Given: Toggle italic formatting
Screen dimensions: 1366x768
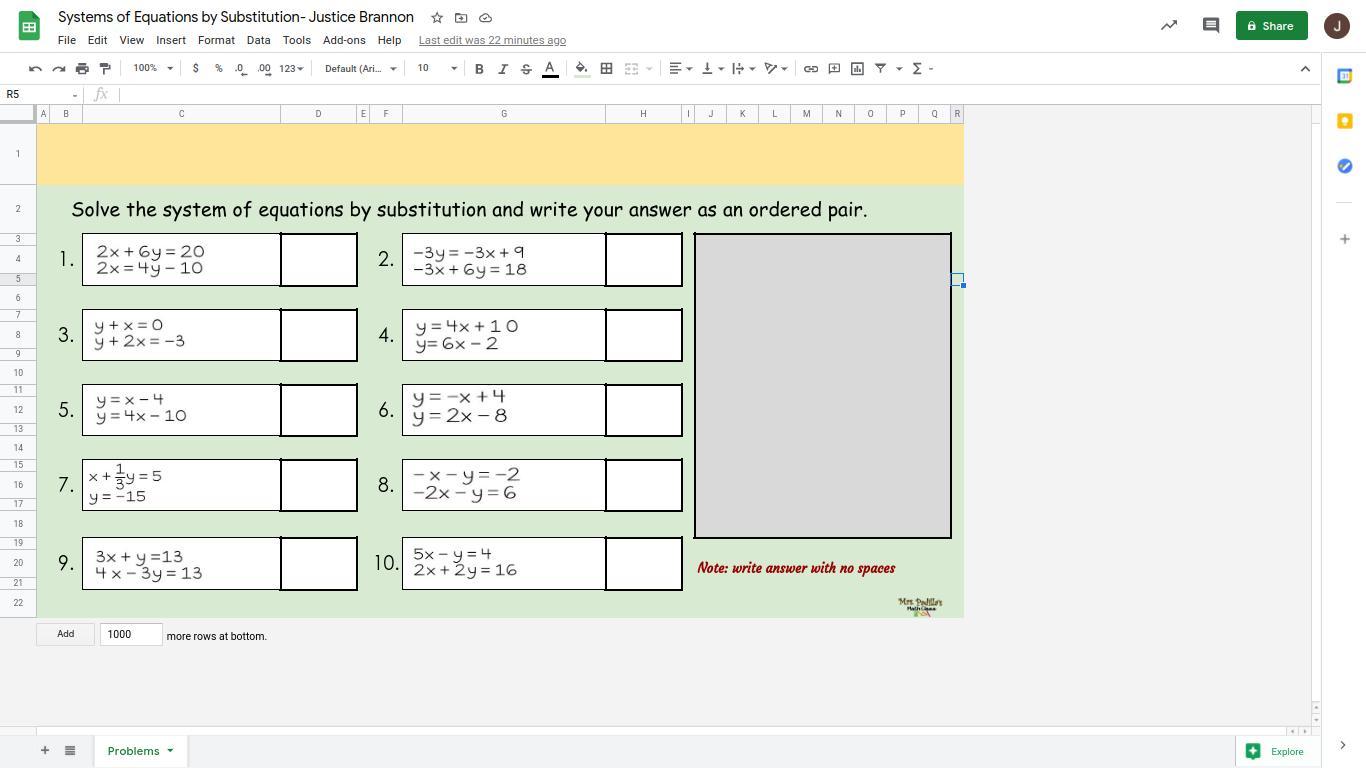Looking at the screenshot, I should click(503, 69).
